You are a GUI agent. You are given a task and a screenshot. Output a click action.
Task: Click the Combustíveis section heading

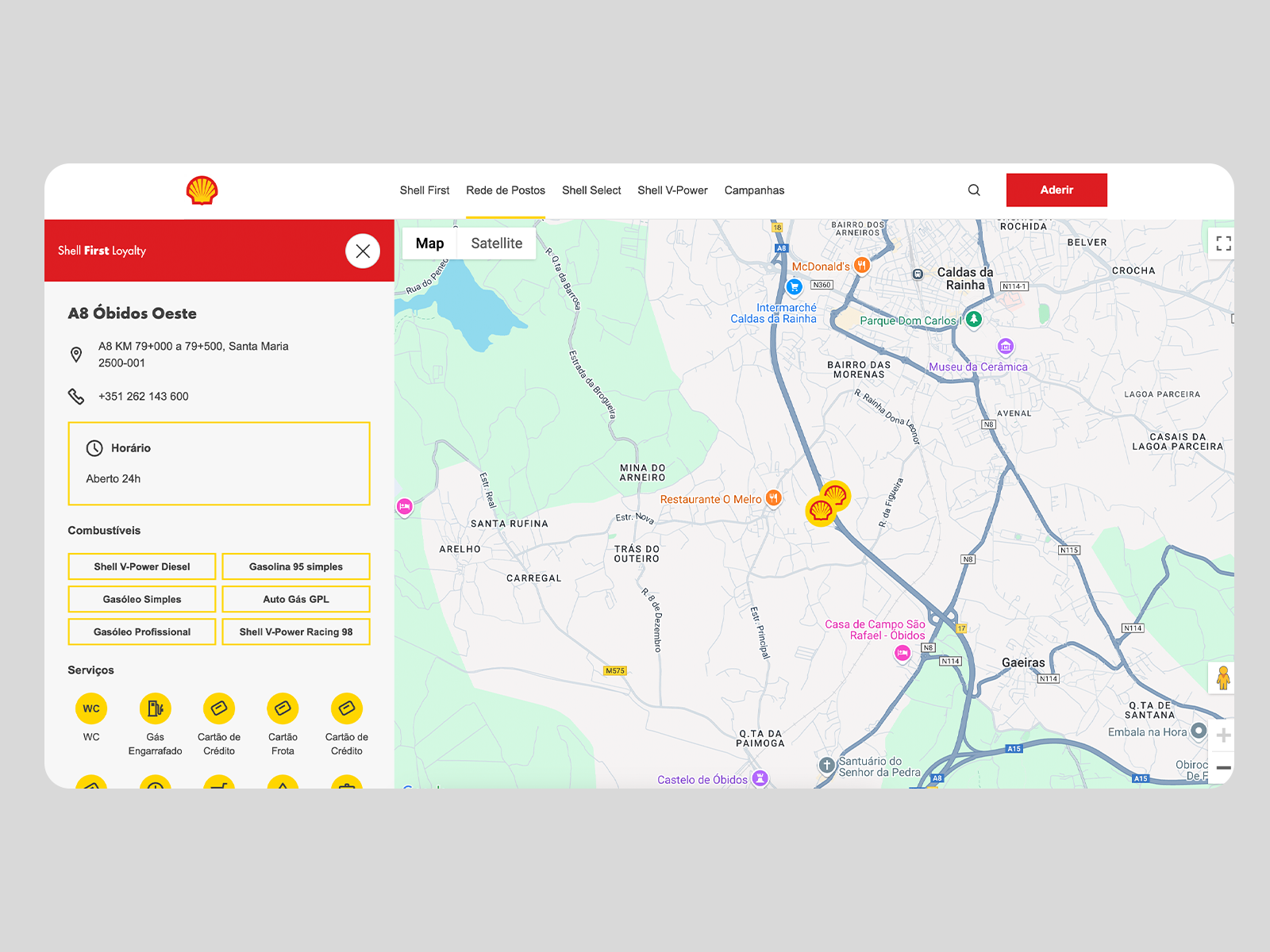coord(104,531)
